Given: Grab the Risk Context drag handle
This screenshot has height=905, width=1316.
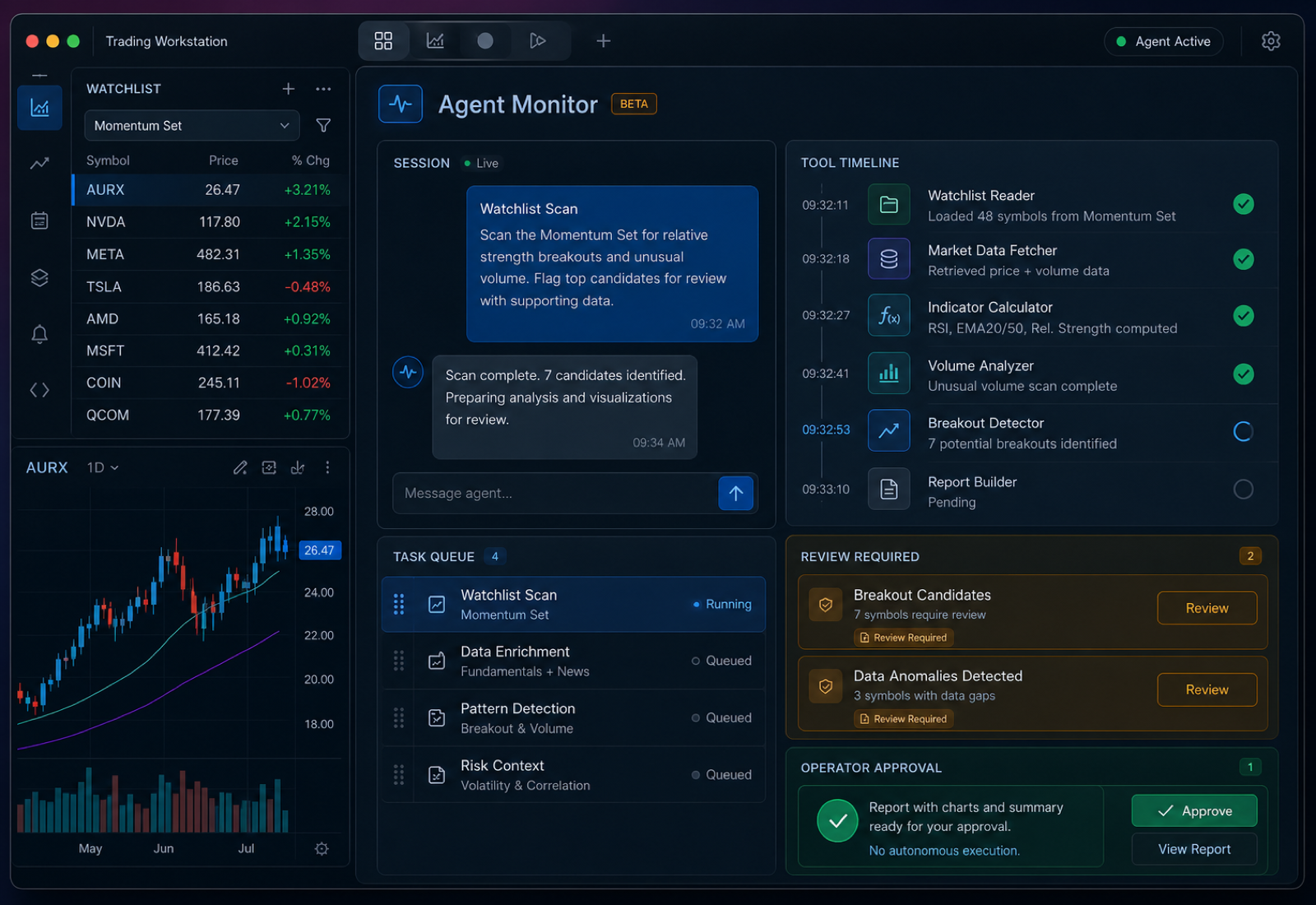Looking at the screenshot, I should [x=399, y=774].
